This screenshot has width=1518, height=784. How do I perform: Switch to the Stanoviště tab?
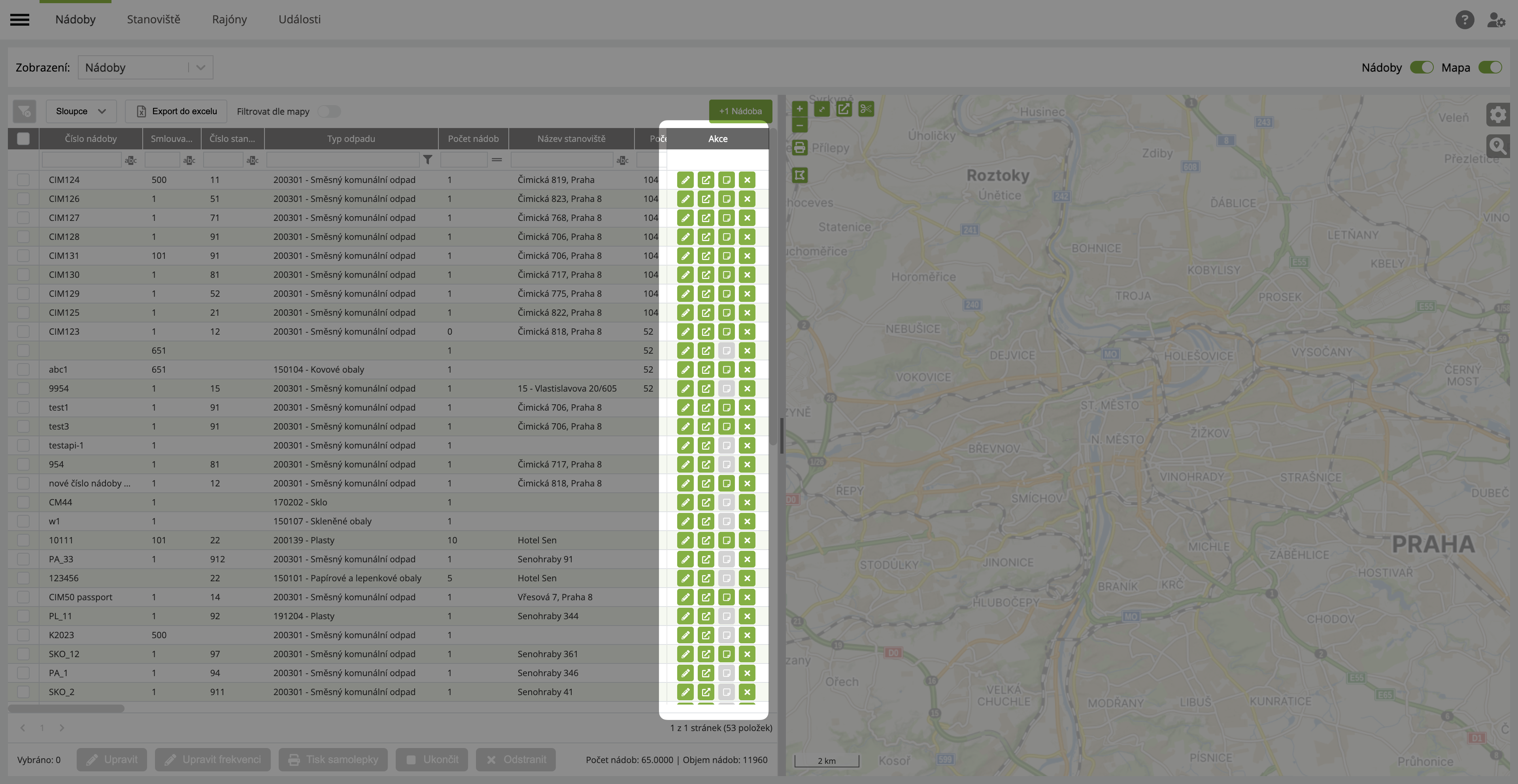tap(153, 19)
